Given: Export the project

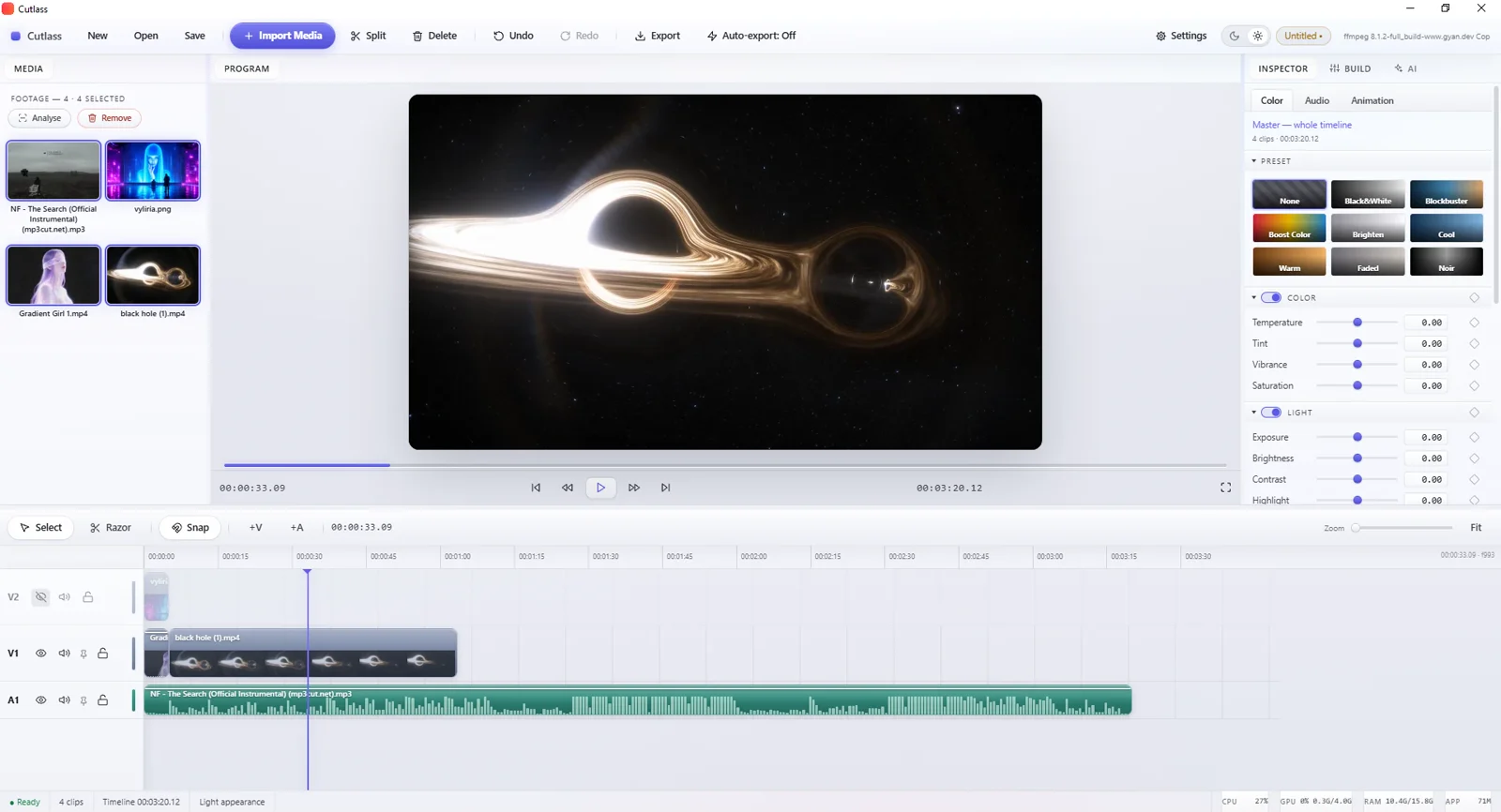Looking at the screenshot, I should coord(657,36).
